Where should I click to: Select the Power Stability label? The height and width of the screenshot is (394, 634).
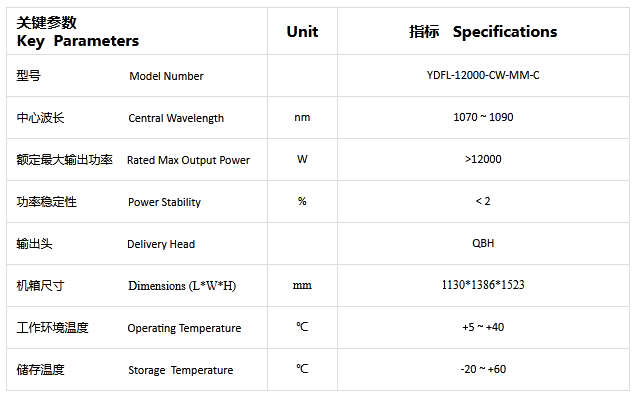point(164,202)
